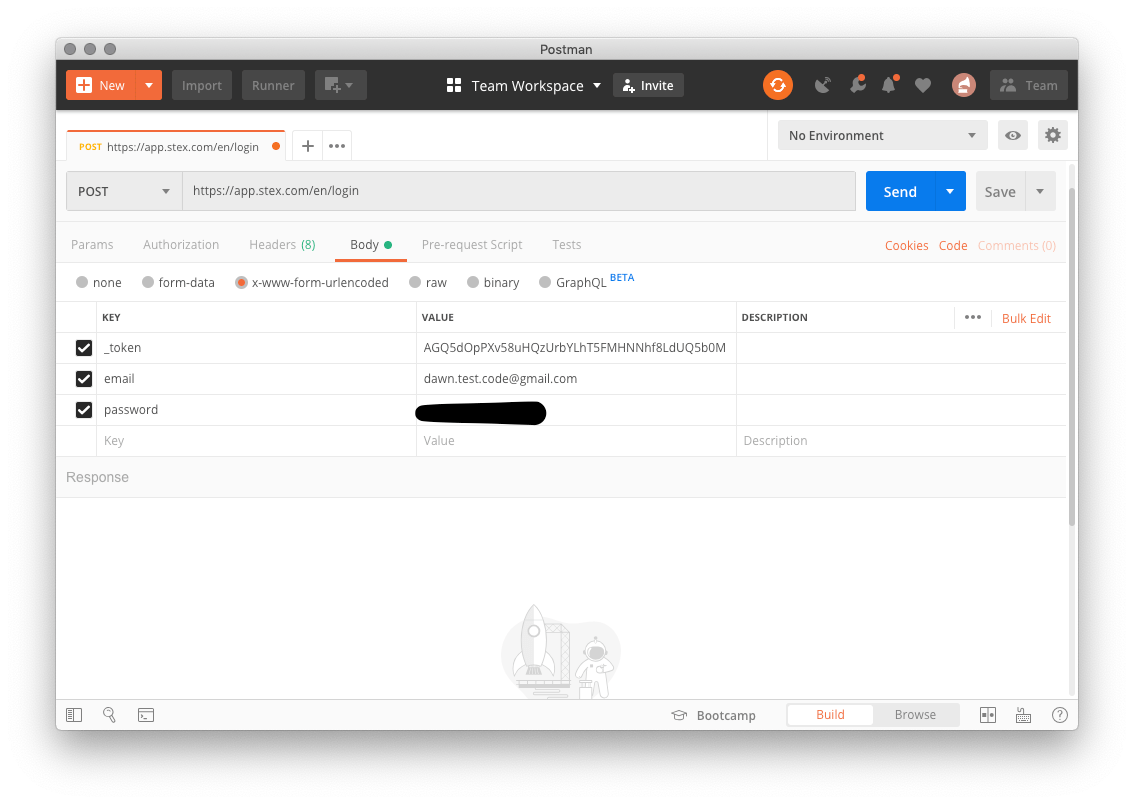This screenshot has width=1134, height=804.
Task: Uncheck the _token row checkbox
Action: coord(84,348)
